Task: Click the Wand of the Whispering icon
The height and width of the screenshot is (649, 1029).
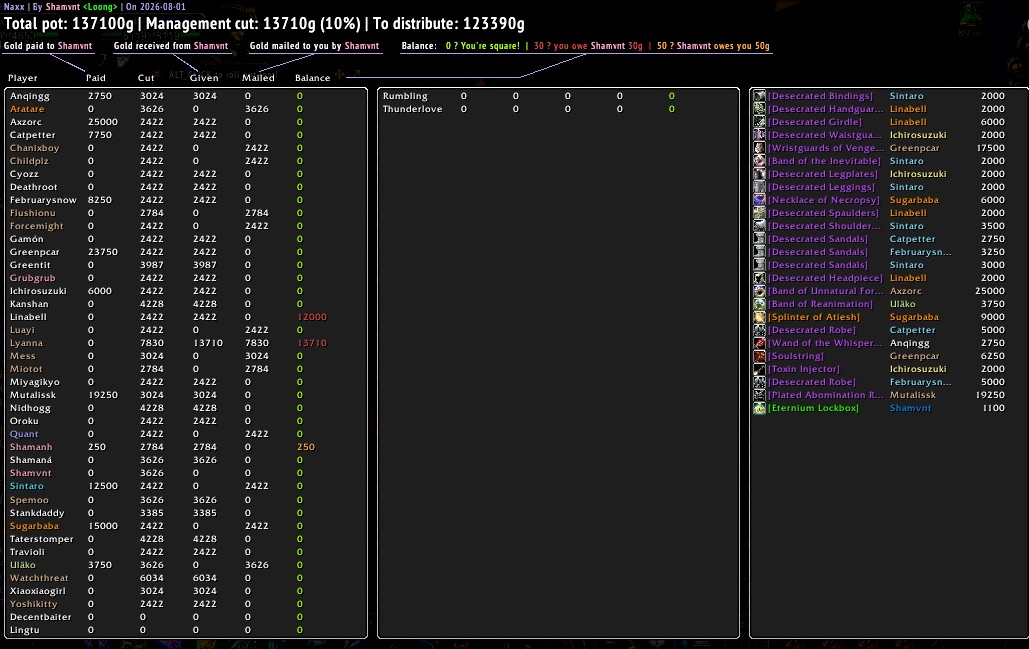Action: [759, 343]
